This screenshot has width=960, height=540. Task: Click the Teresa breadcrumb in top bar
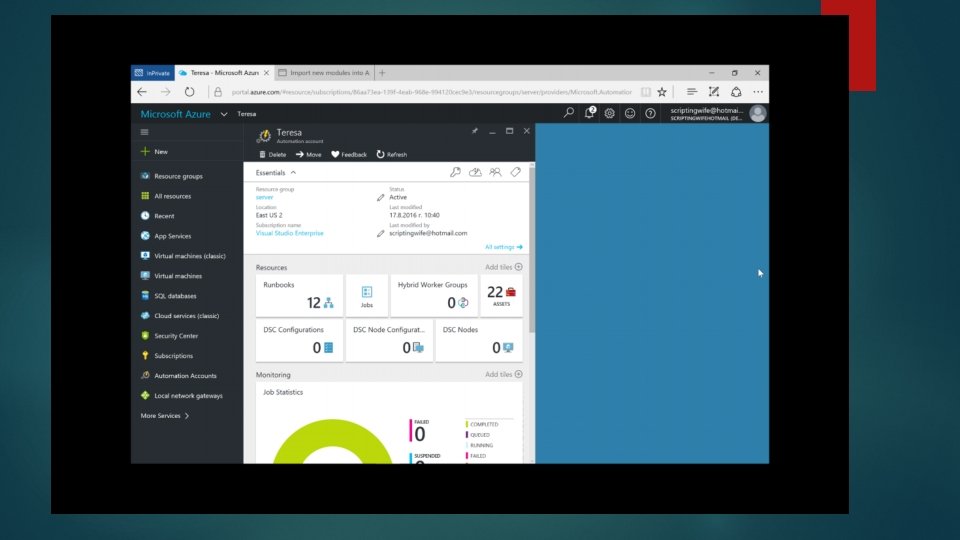pyautogui.click(x=247, y=114)
